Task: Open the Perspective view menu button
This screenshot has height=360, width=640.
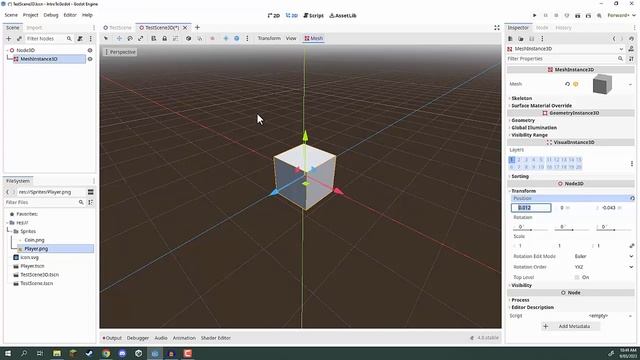Action: point(120,52)
